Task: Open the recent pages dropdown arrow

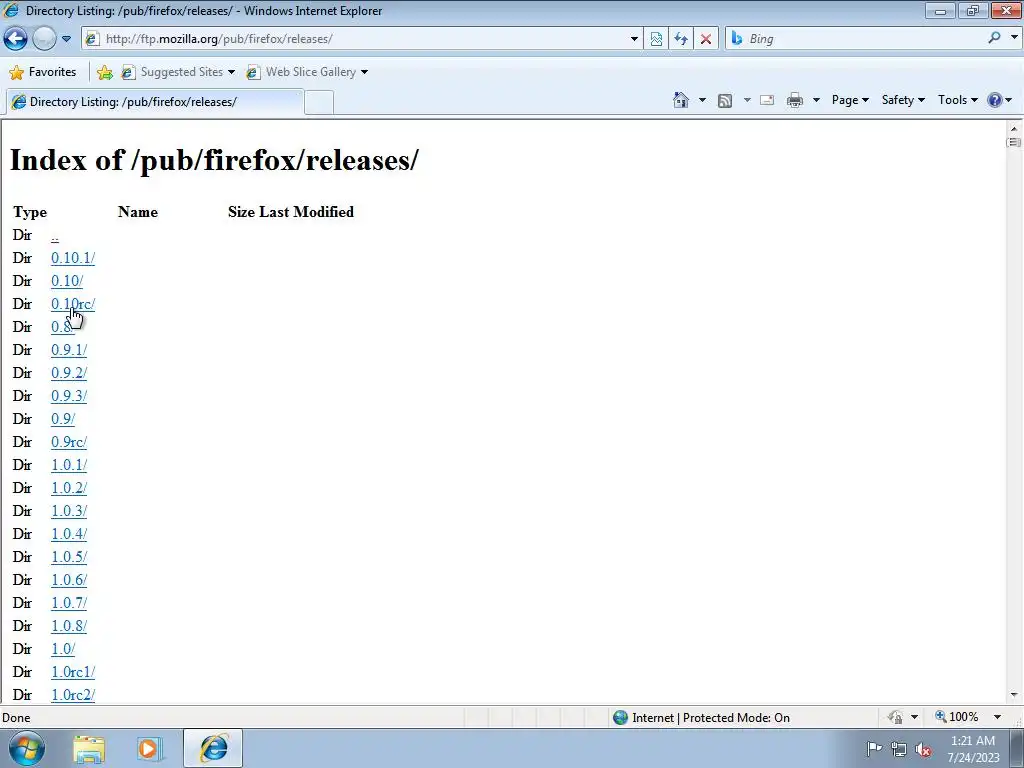Action: (x=67, y=39)
